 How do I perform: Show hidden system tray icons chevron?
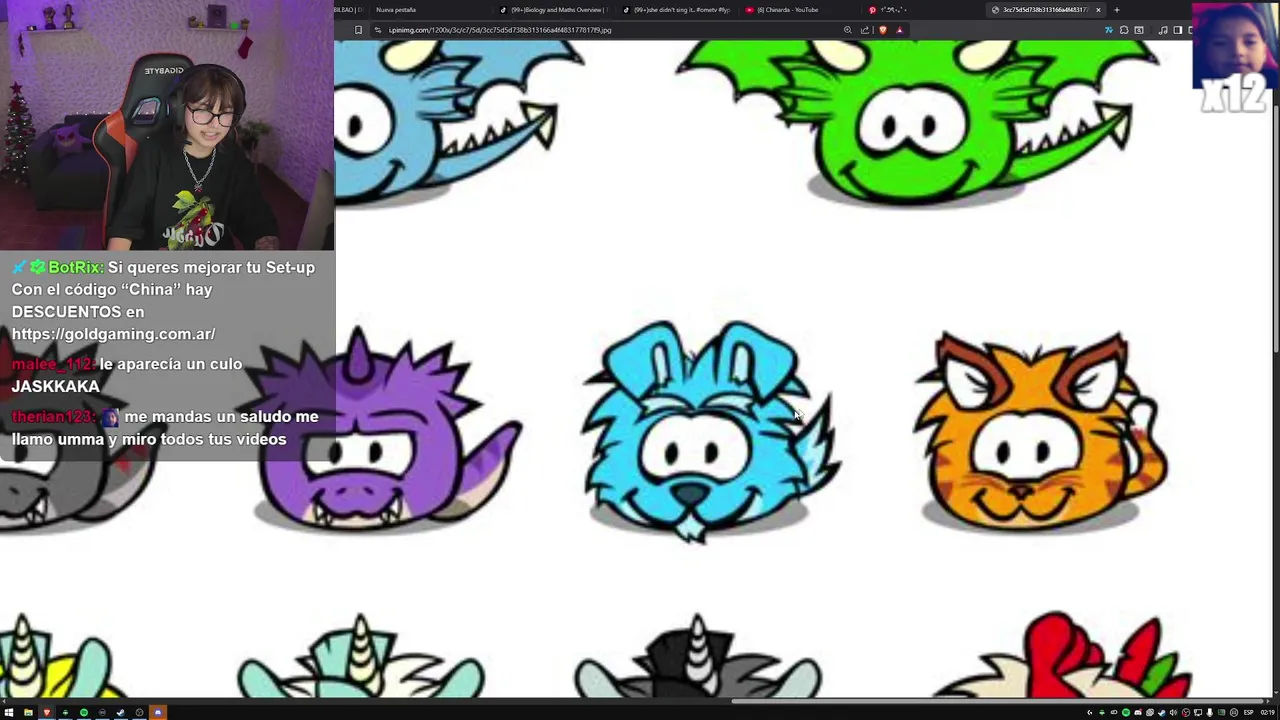click(1090, 712)
